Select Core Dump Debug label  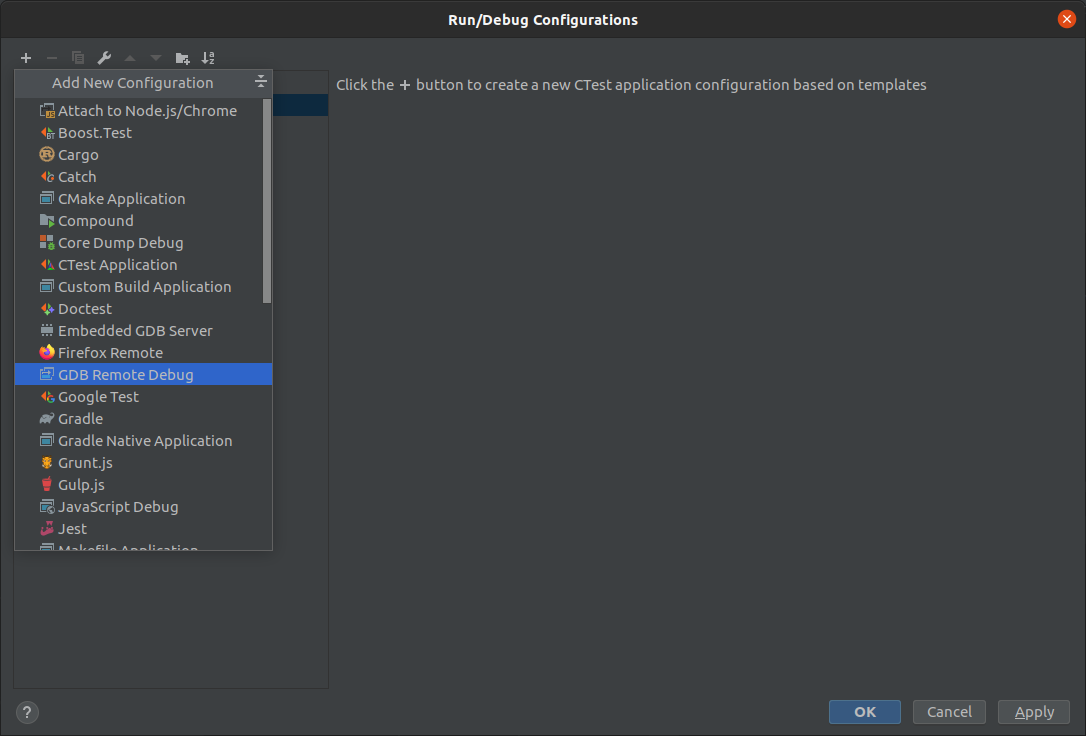tap(121, 243)
